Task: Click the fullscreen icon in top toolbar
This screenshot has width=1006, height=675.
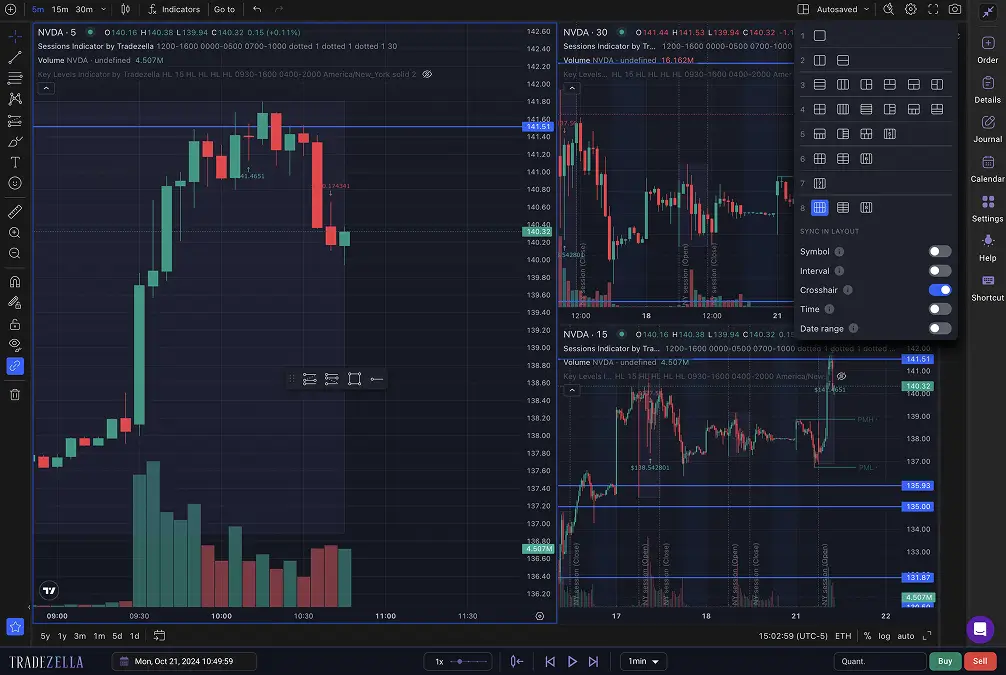Action: click(x=934, y=9)
